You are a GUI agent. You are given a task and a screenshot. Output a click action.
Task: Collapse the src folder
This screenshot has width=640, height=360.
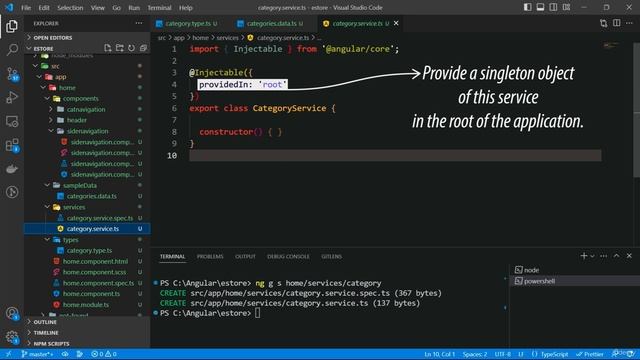click(x=55, y=66)
